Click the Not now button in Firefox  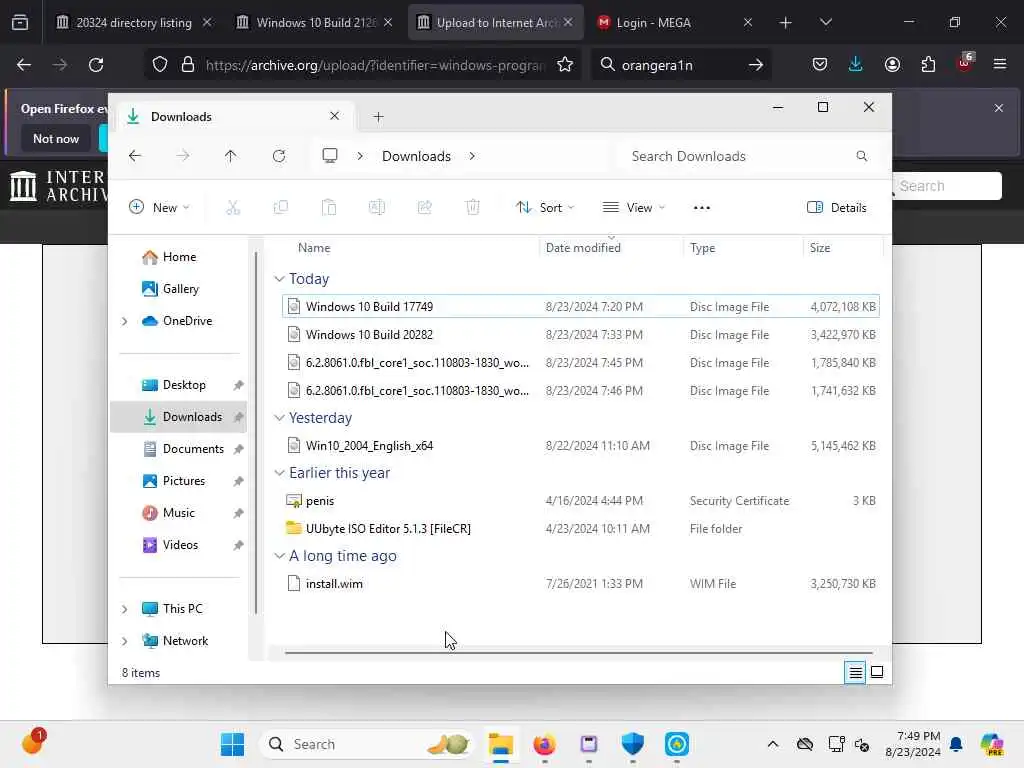point(56,138)
